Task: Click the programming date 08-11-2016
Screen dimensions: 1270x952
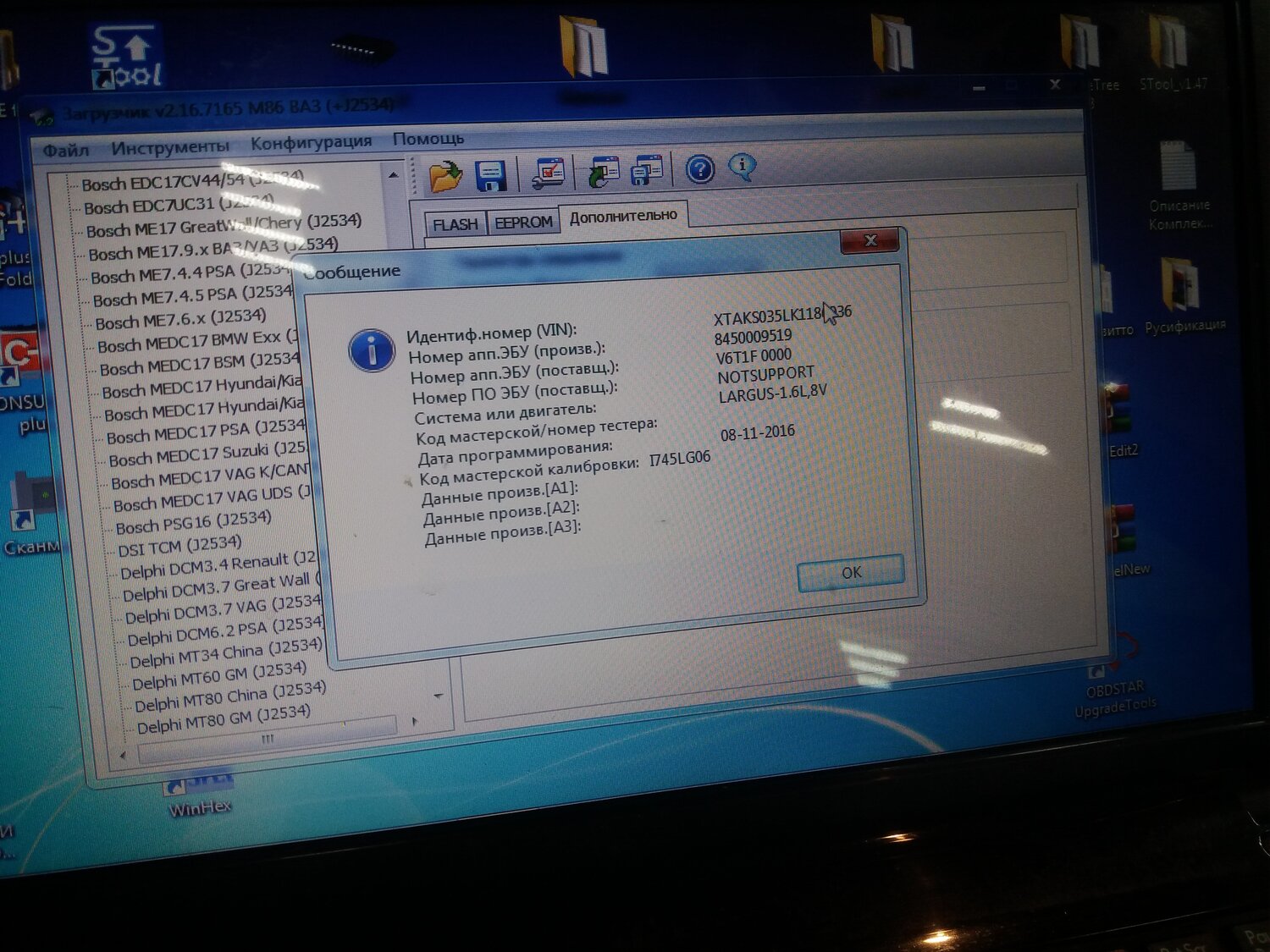Action: (x=758, y=433)
